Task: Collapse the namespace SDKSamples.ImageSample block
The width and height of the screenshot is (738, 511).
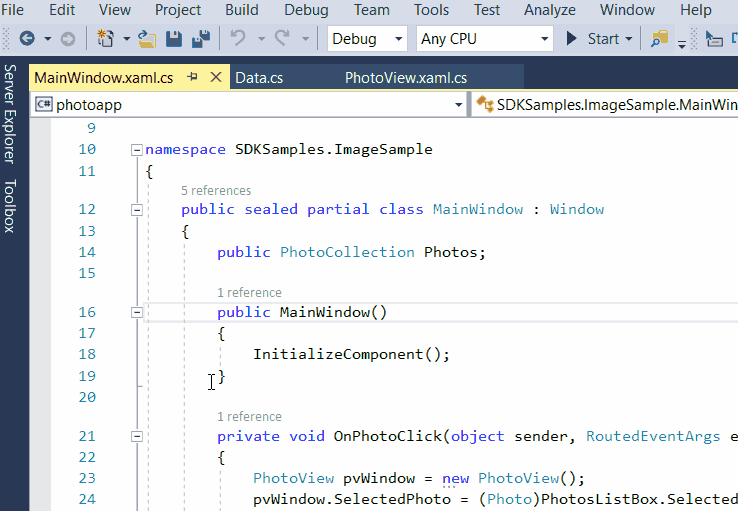Action: (x=136, y=150)
